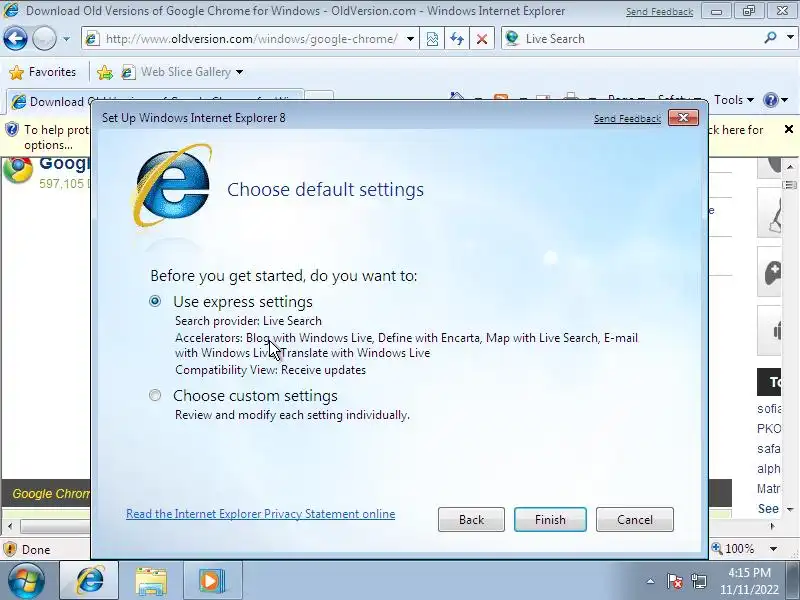Click the Google Chrome logo on page

coord(18,170)
